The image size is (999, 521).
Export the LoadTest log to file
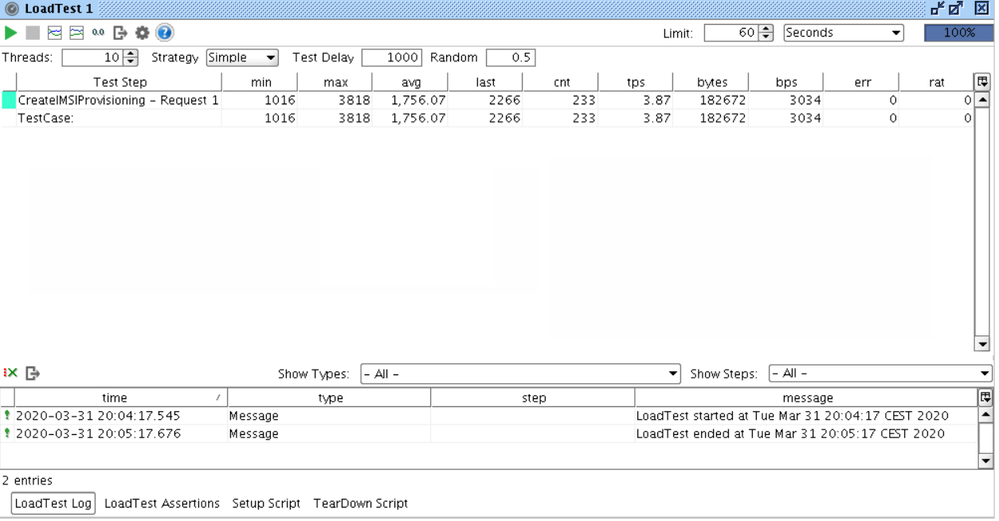(x=33, y=373)
